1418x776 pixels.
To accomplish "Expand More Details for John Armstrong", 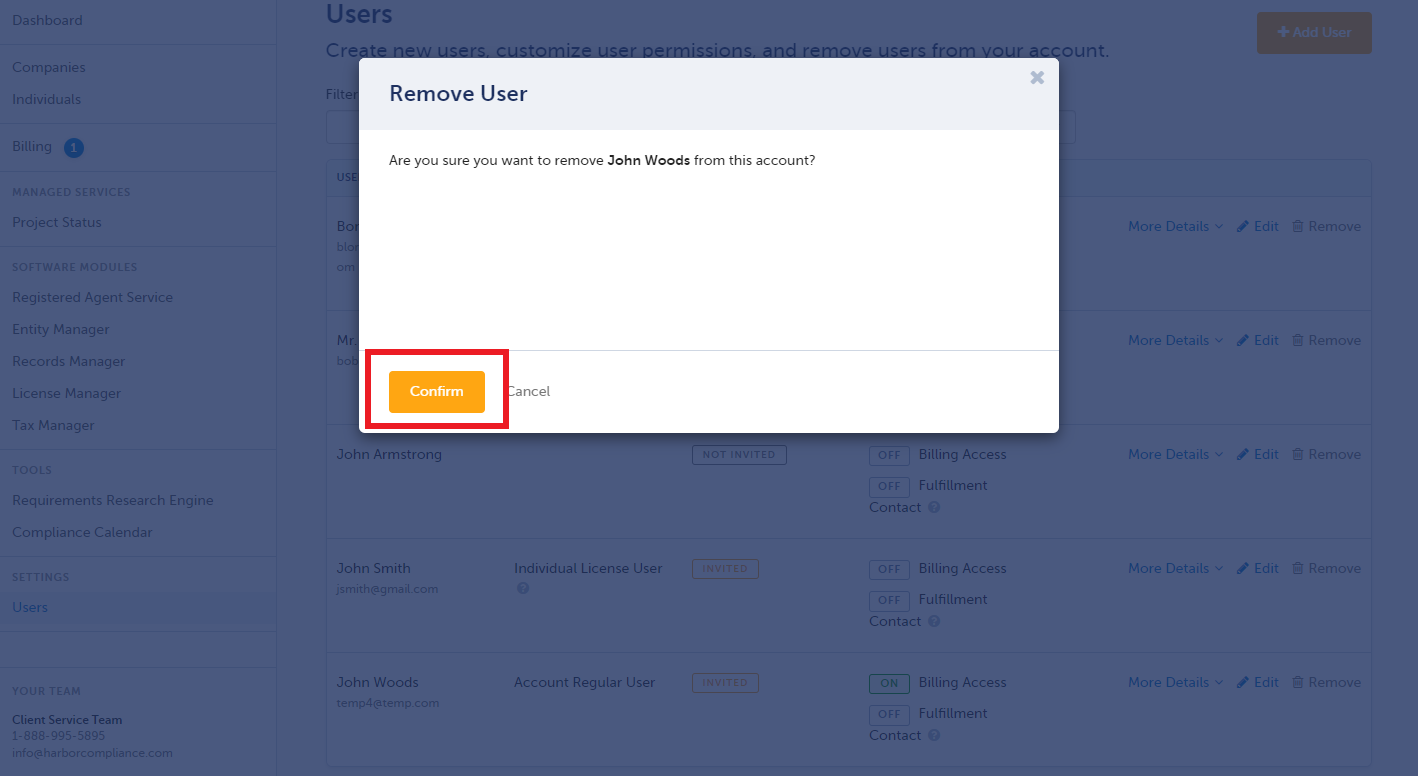I will coord(1175,454).
